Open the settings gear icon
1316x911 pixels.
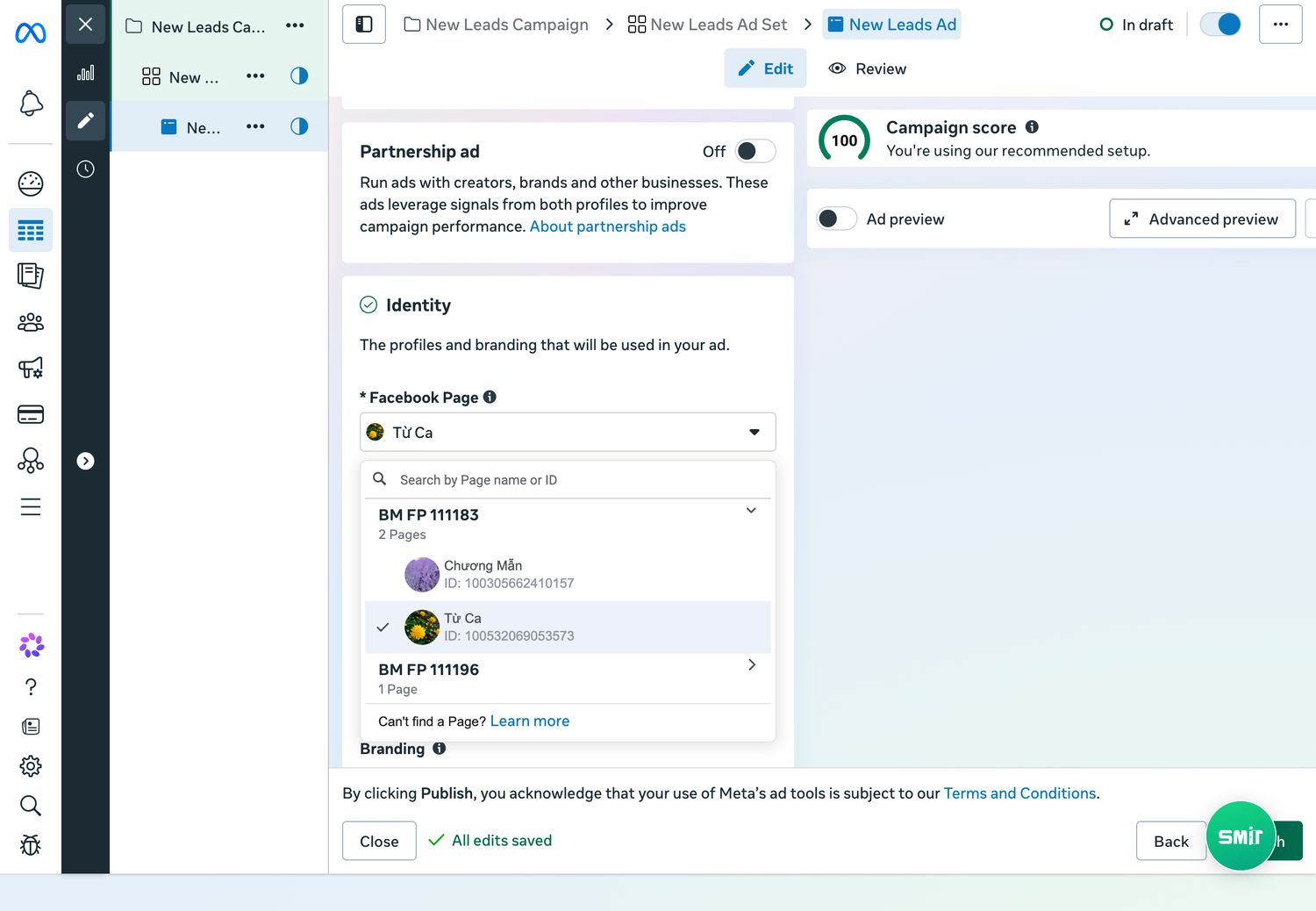coord(31,766)
